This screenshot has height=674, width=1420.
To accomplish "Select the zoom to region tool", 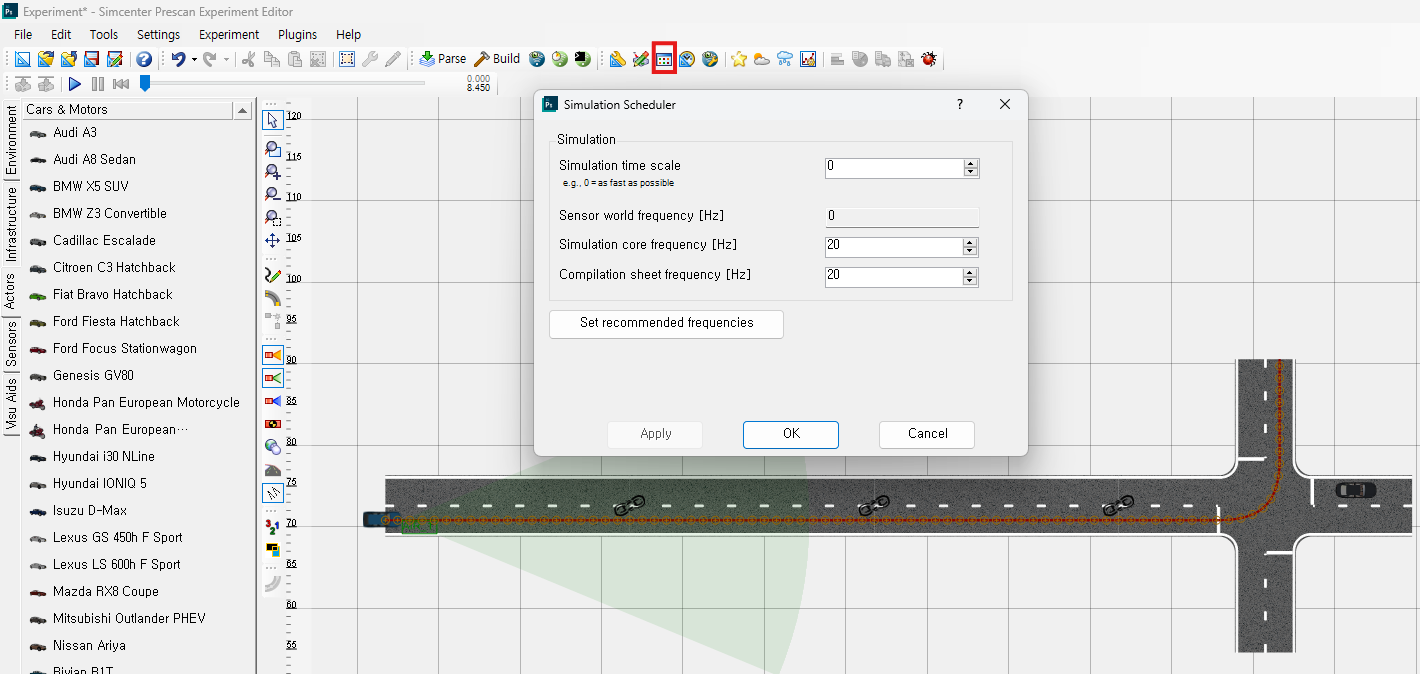I will point(272,217).
